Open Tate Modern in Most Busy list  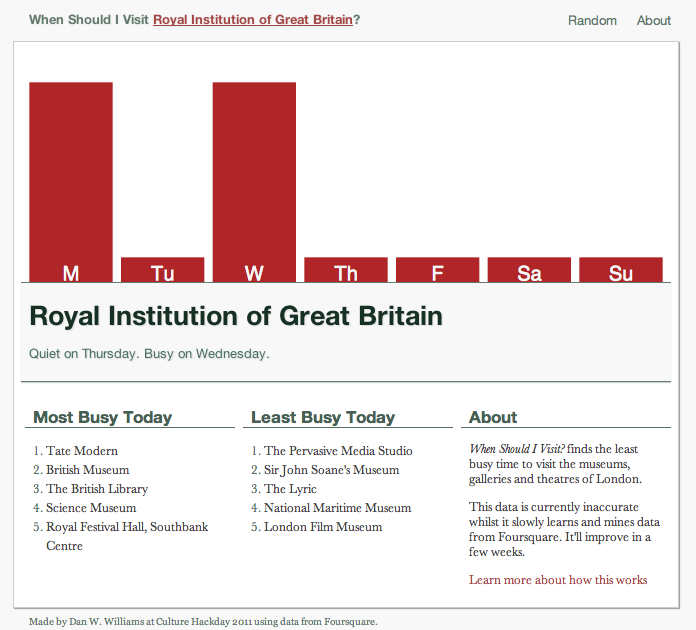pyautogui.click(x=82, y=451)
